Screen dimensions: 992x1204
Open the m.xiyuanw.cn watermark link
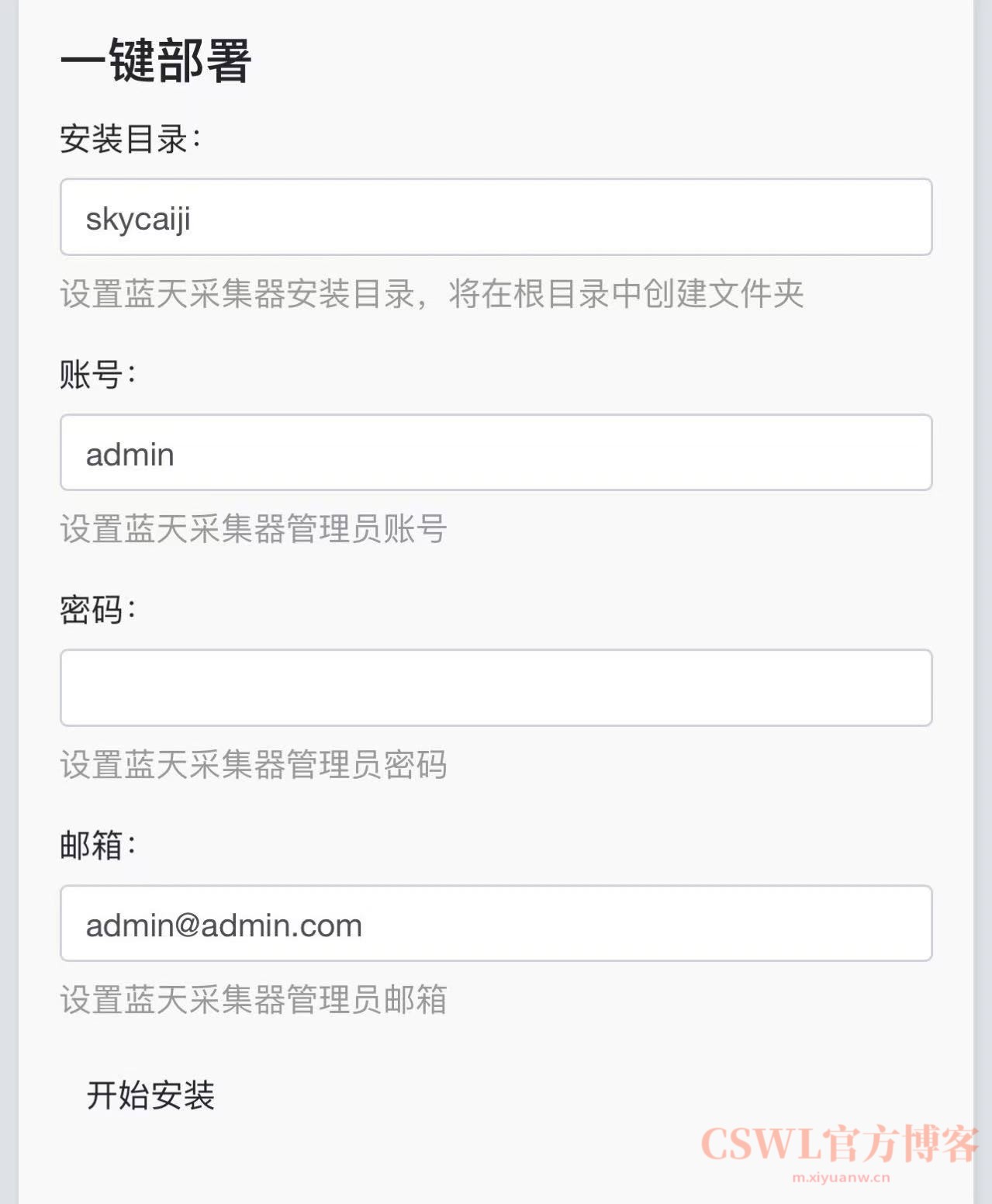pyautogui.click(x=841, y=1178)
